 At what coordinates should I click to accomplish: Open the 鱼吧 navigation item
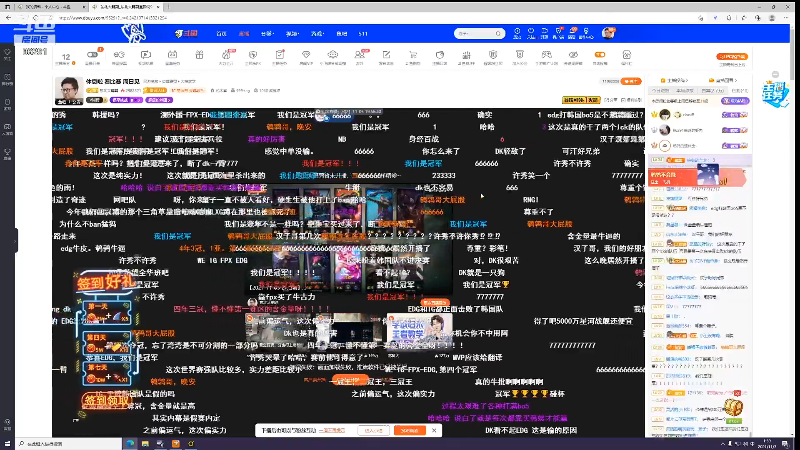point(341,34)
